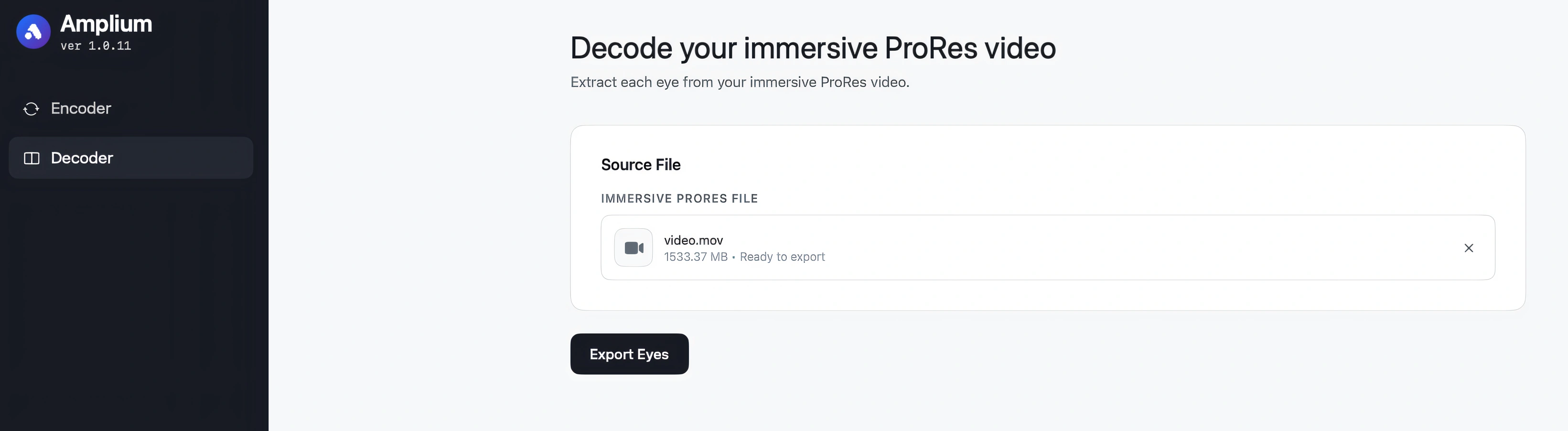Click the video.mov file name
Viewport: 1568px width, 431px height.
coord(693,240)
